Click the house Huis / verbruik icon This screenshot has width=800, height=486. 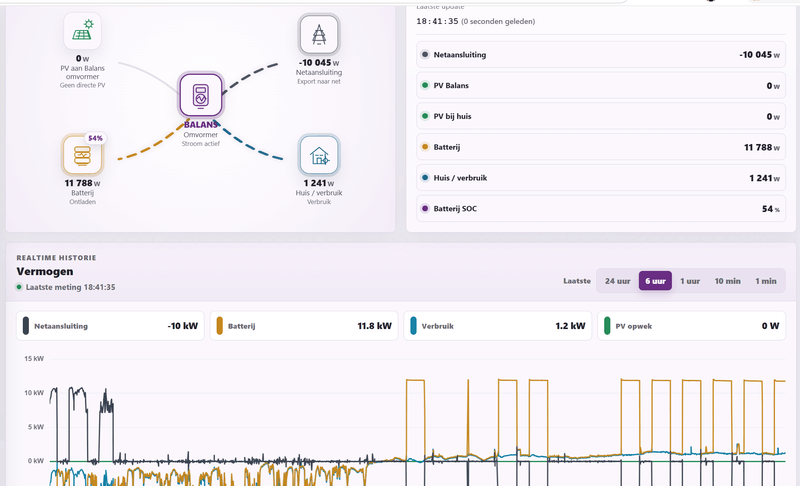(319, 155)
